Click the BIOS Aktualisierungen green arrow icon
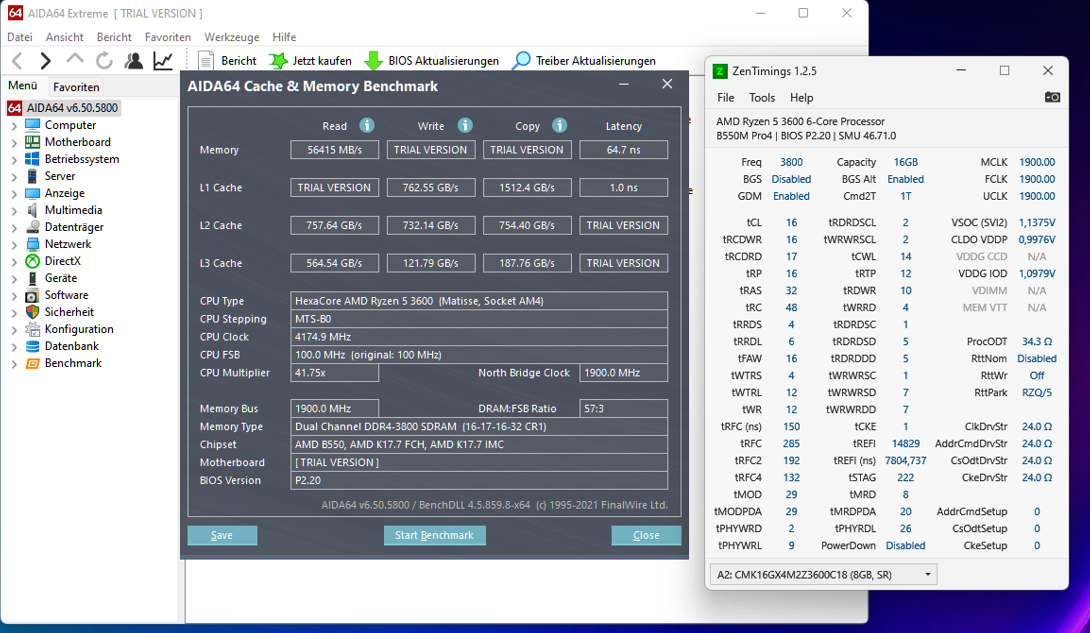 coord(373,61)
